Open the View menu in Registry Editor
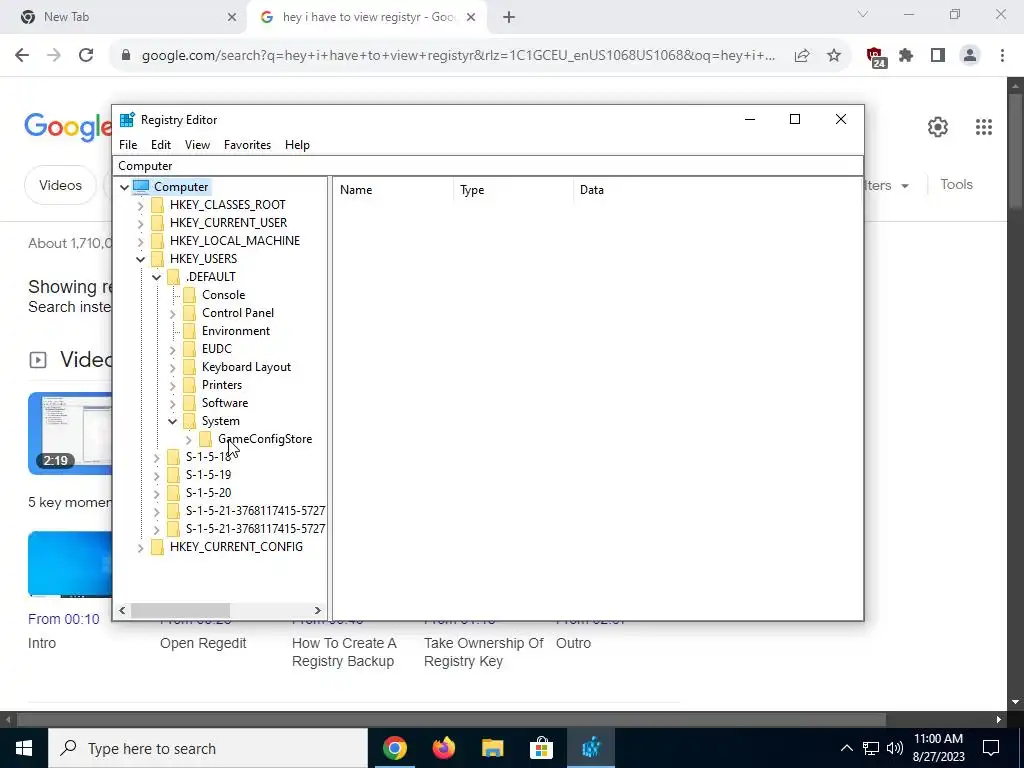This screenshot has width=1024, height=768. [197, 145]
